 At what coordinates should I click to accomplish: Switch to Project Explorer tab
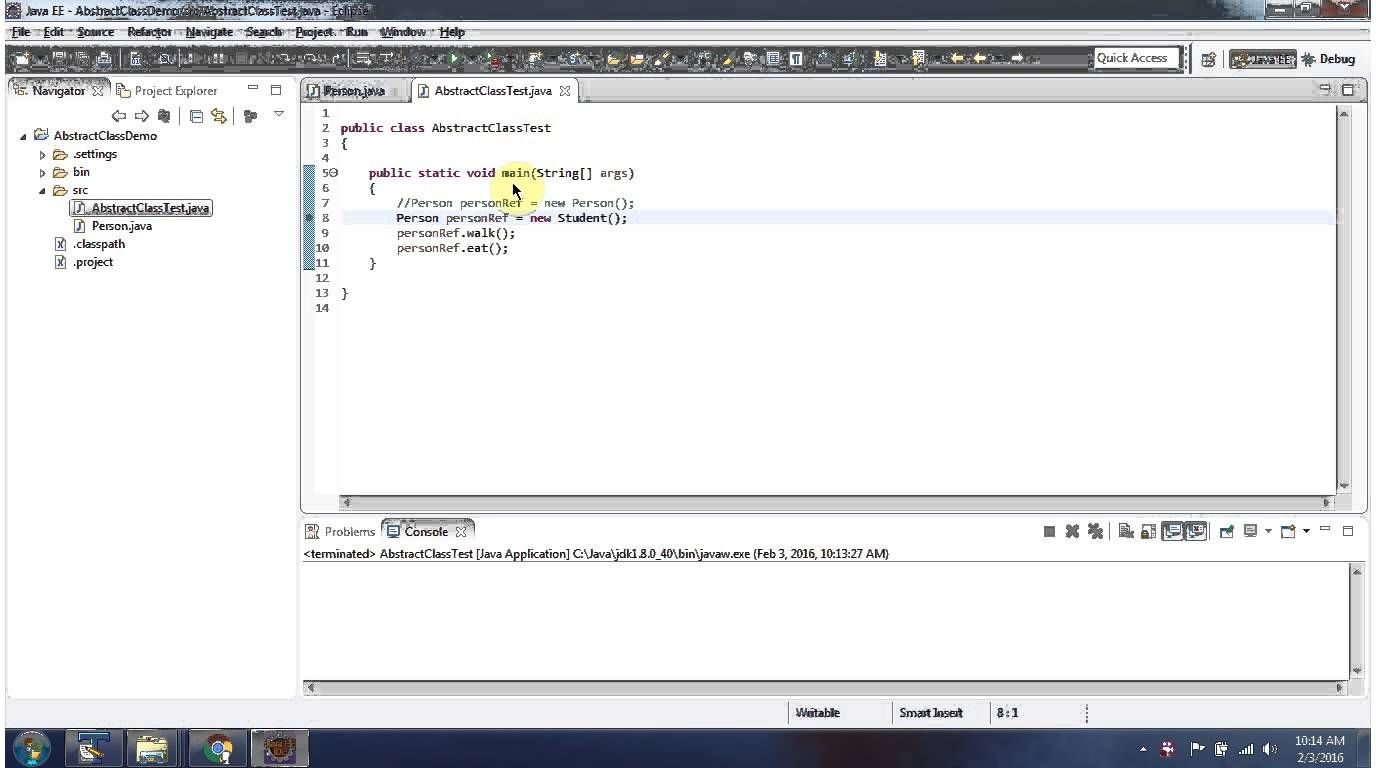pos(166,90)
